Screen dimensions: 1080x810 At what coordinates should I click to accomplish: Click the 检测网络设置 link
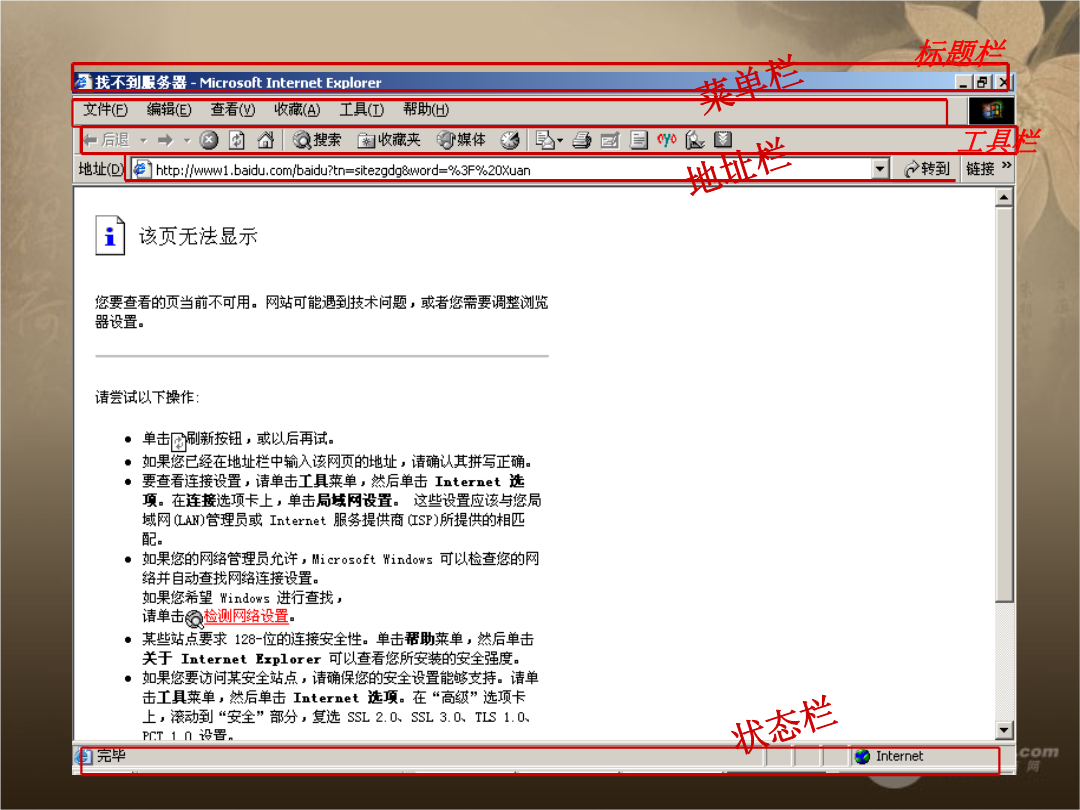(x=246, y=616)
